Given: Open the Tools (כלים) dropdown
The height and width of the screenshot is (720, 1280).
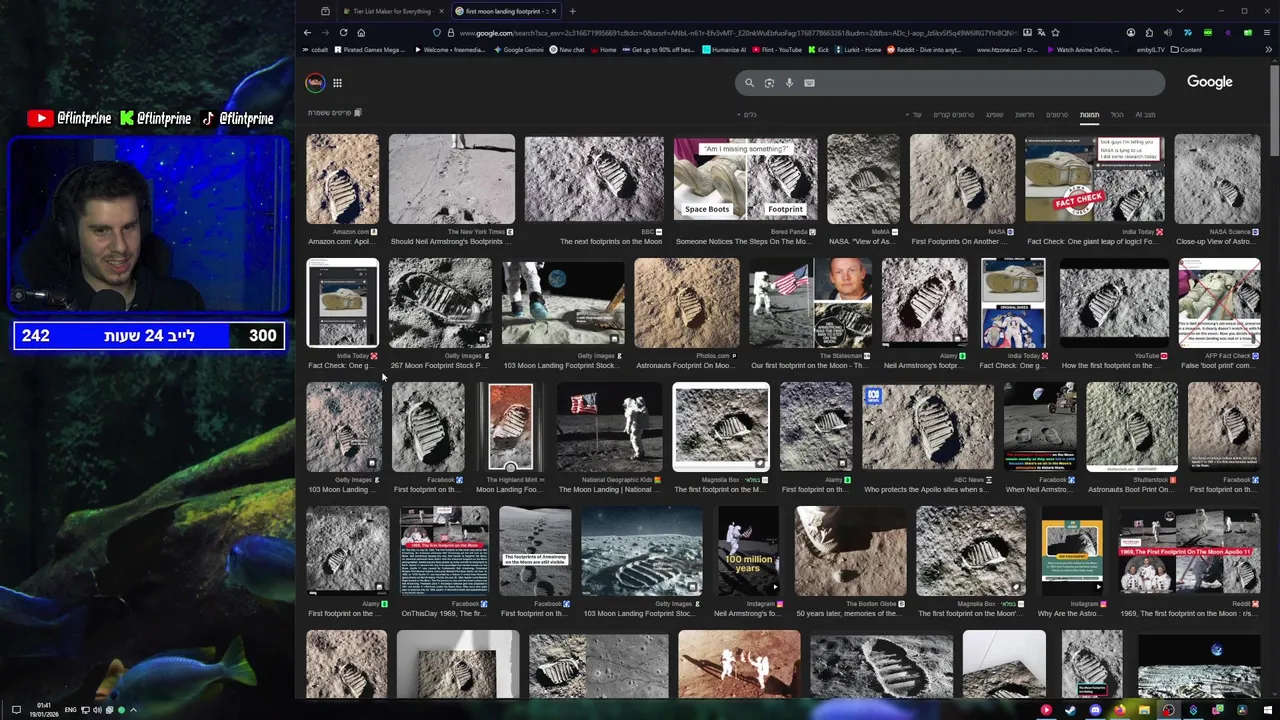Looking at the screenshot, I should point(748,115).
